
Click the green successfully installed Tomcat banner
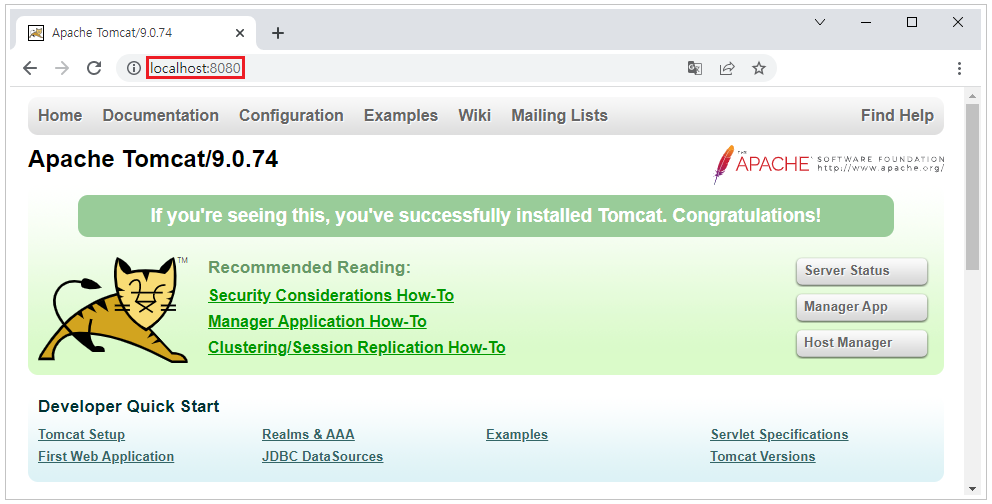486,216
